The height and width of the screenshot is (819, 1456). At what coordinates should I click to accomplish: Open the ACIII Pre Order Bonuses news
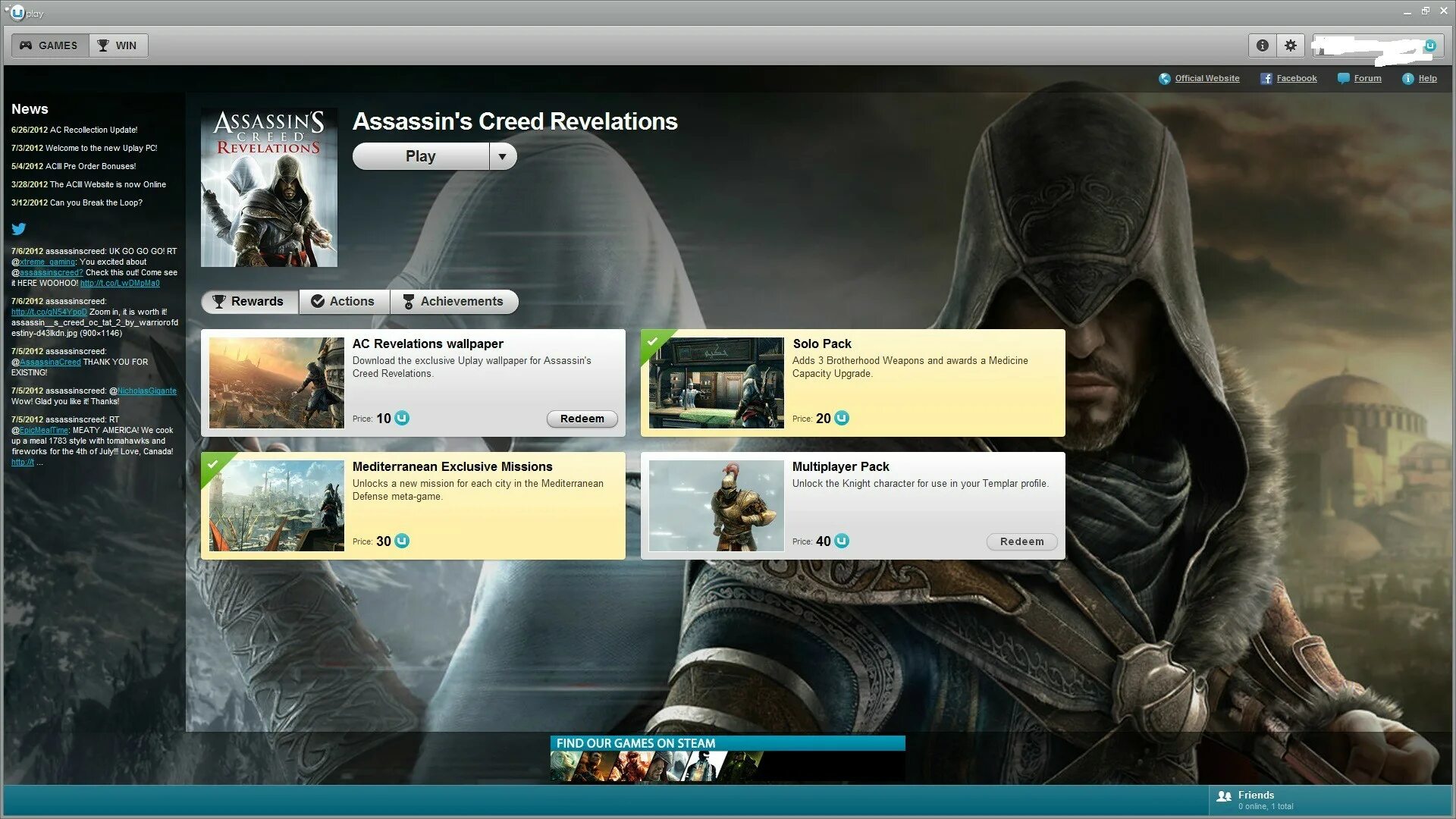(x=74, y=166)
